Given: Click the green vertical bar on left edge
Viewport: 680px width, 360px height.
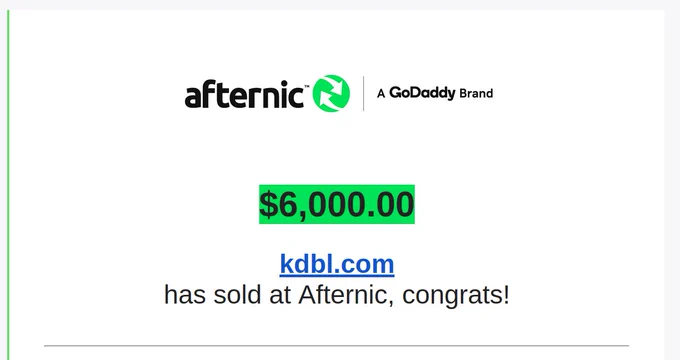Looking at the screenshot, I should pos(8,185).
